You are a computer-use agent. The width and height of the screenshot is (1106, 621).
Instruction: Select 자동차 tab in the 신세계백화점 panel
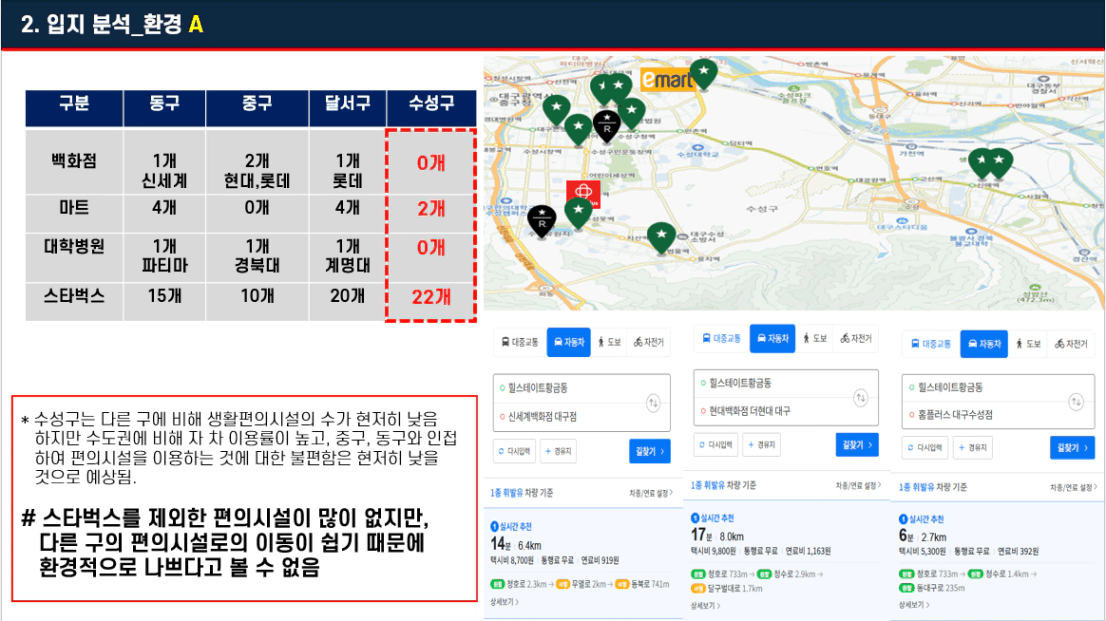[569, 342]
